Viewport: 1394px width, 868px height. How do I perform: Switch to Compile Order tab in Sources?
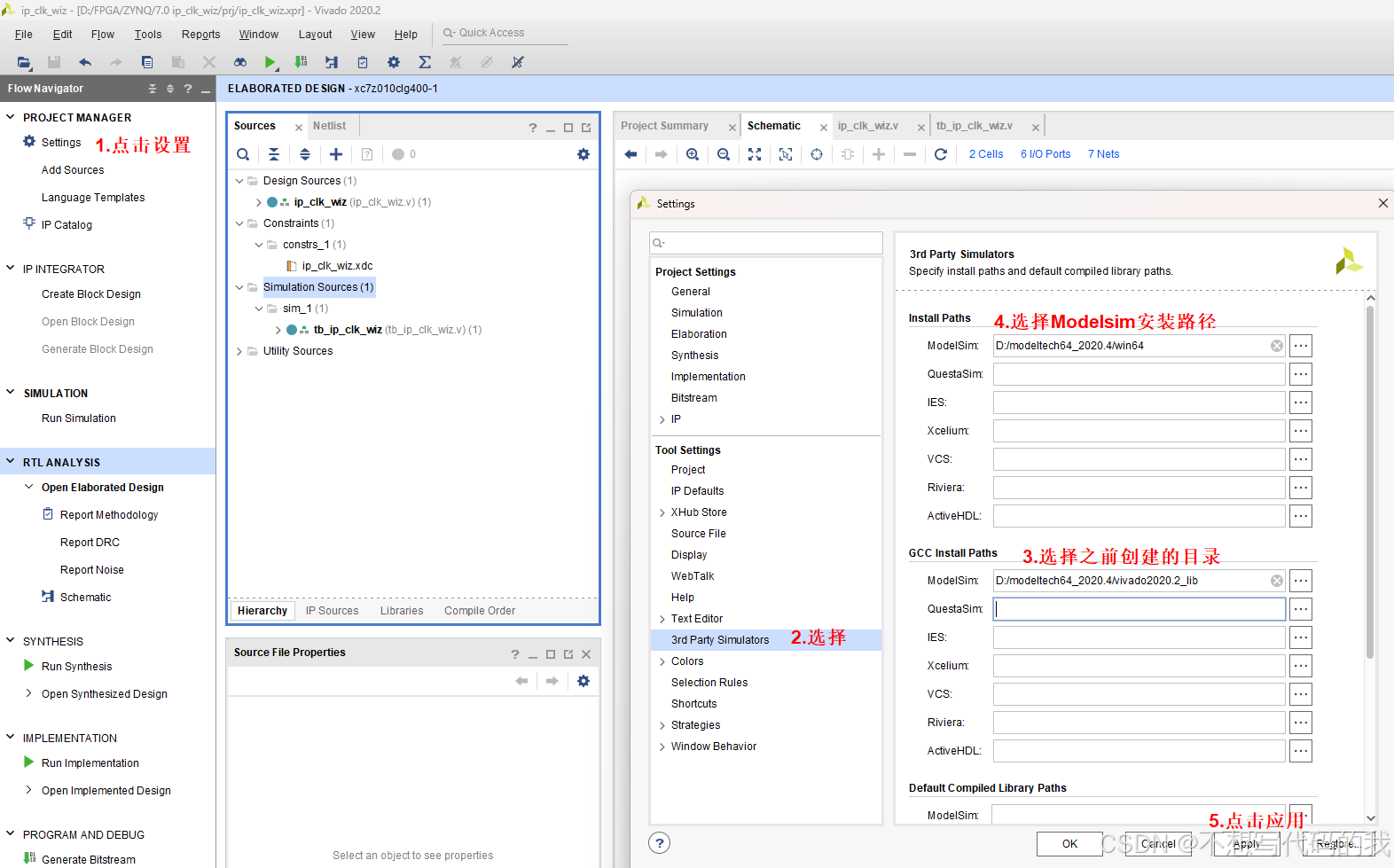480,611
